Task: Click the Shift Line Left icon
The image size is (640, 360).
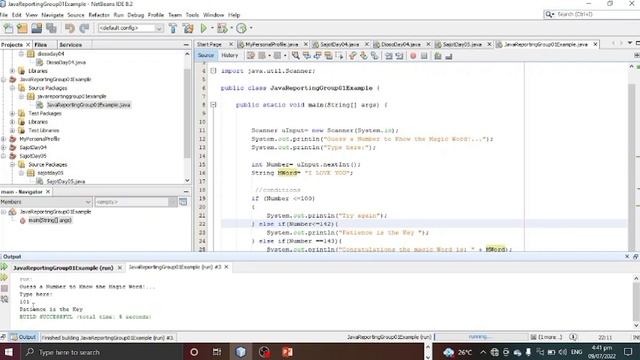Action: click(x=389, y=56)
